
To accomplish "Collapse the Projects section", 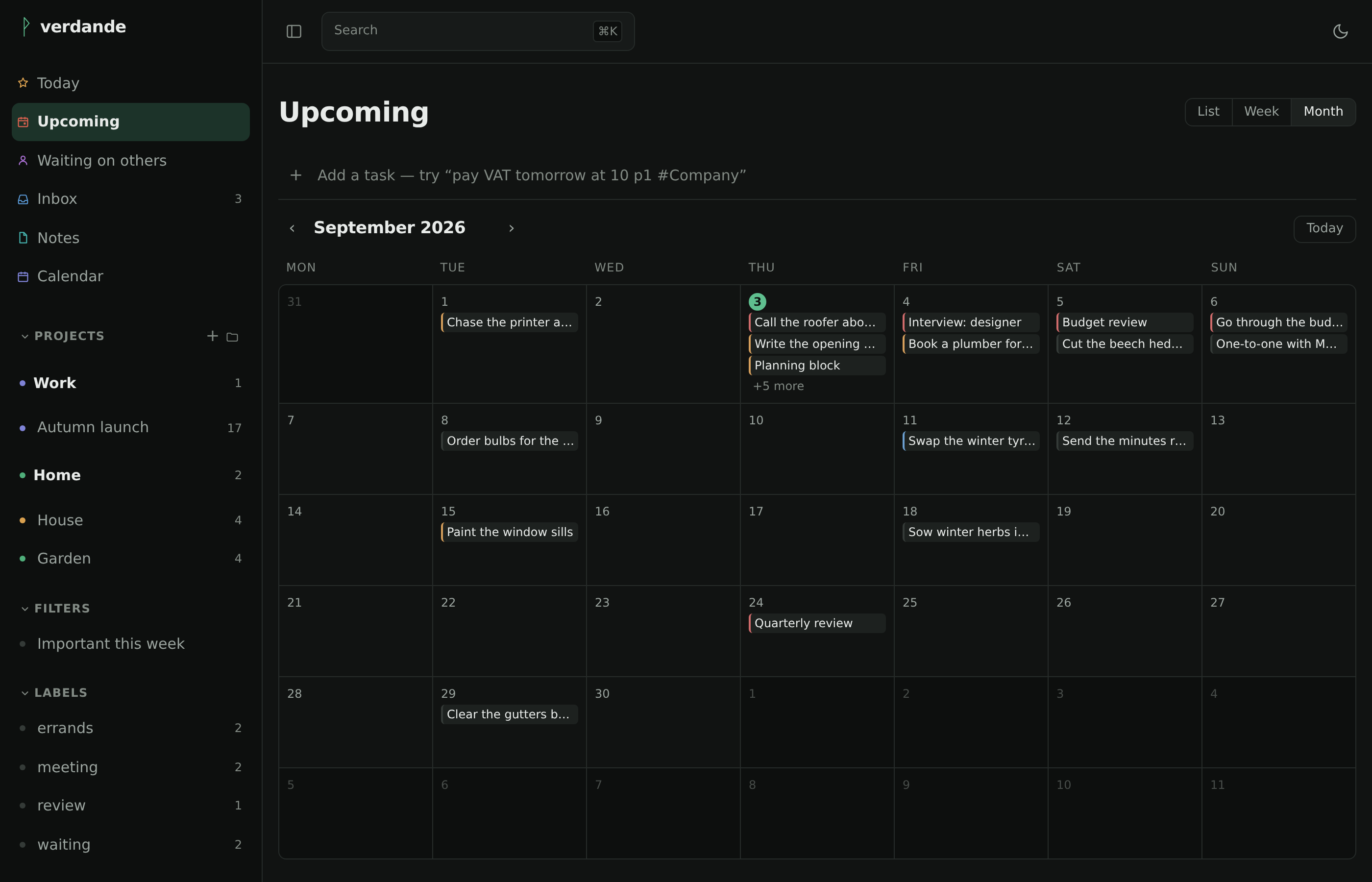I will click(24, 336).
